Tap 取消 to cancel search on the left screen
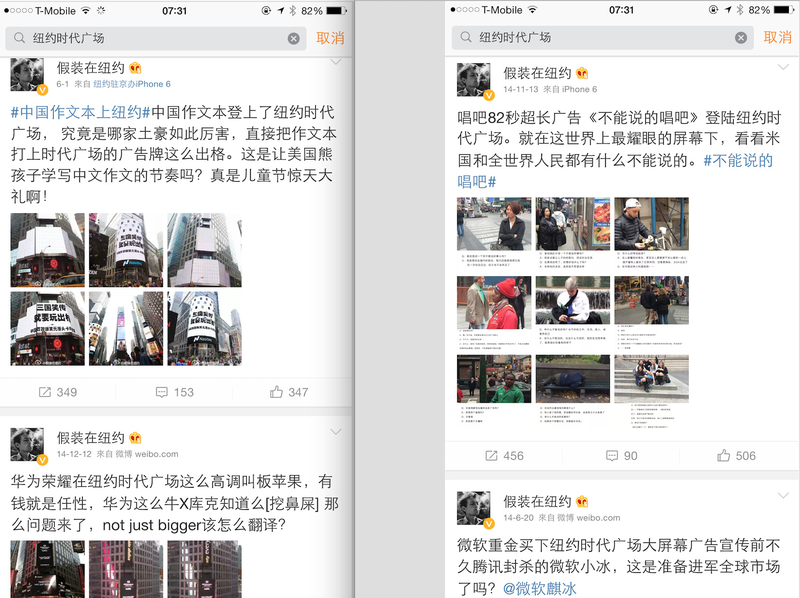 330,38
